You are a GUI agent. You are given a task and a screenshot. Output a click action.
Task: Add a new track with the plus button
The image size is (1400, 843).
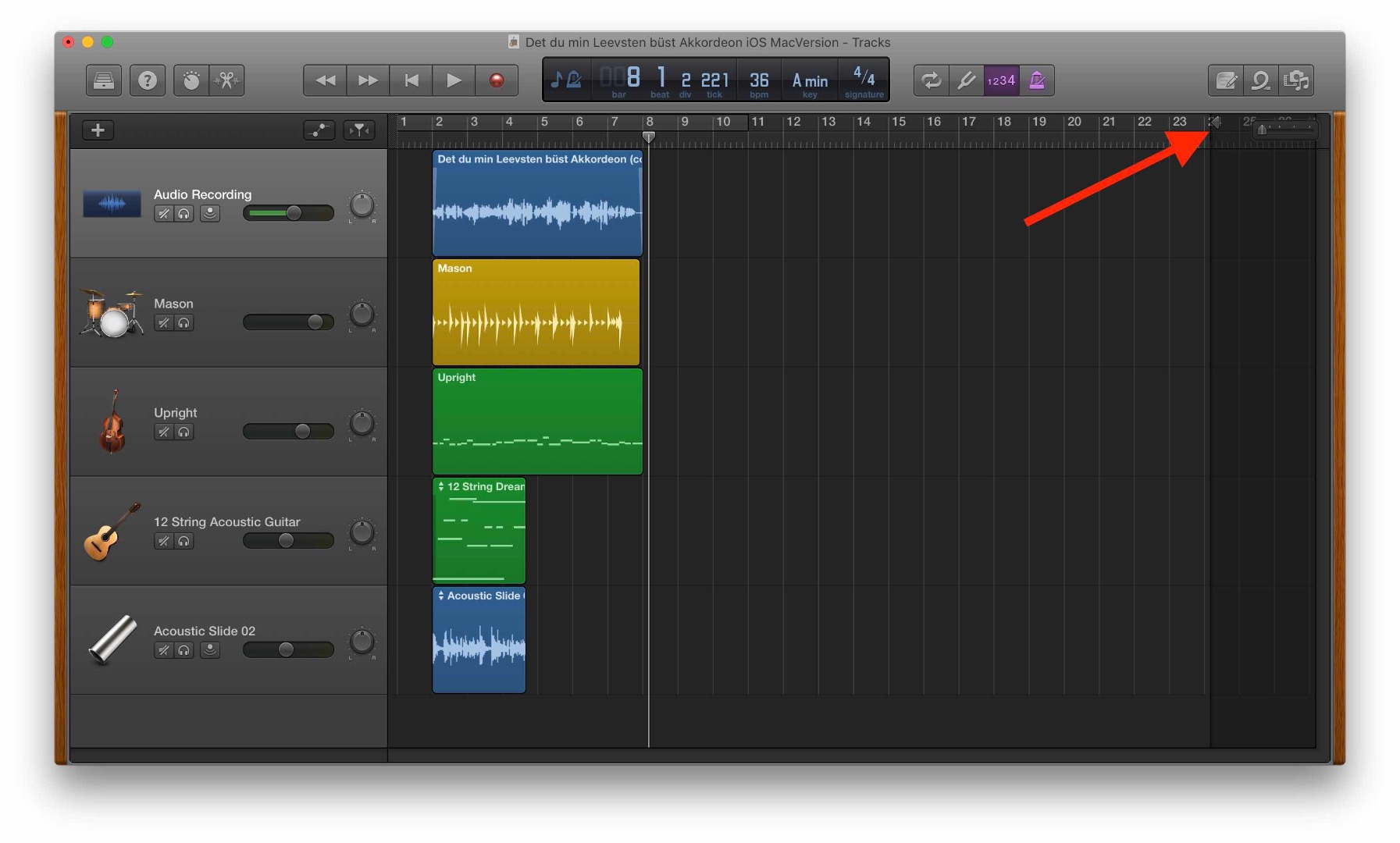point(97,130)
